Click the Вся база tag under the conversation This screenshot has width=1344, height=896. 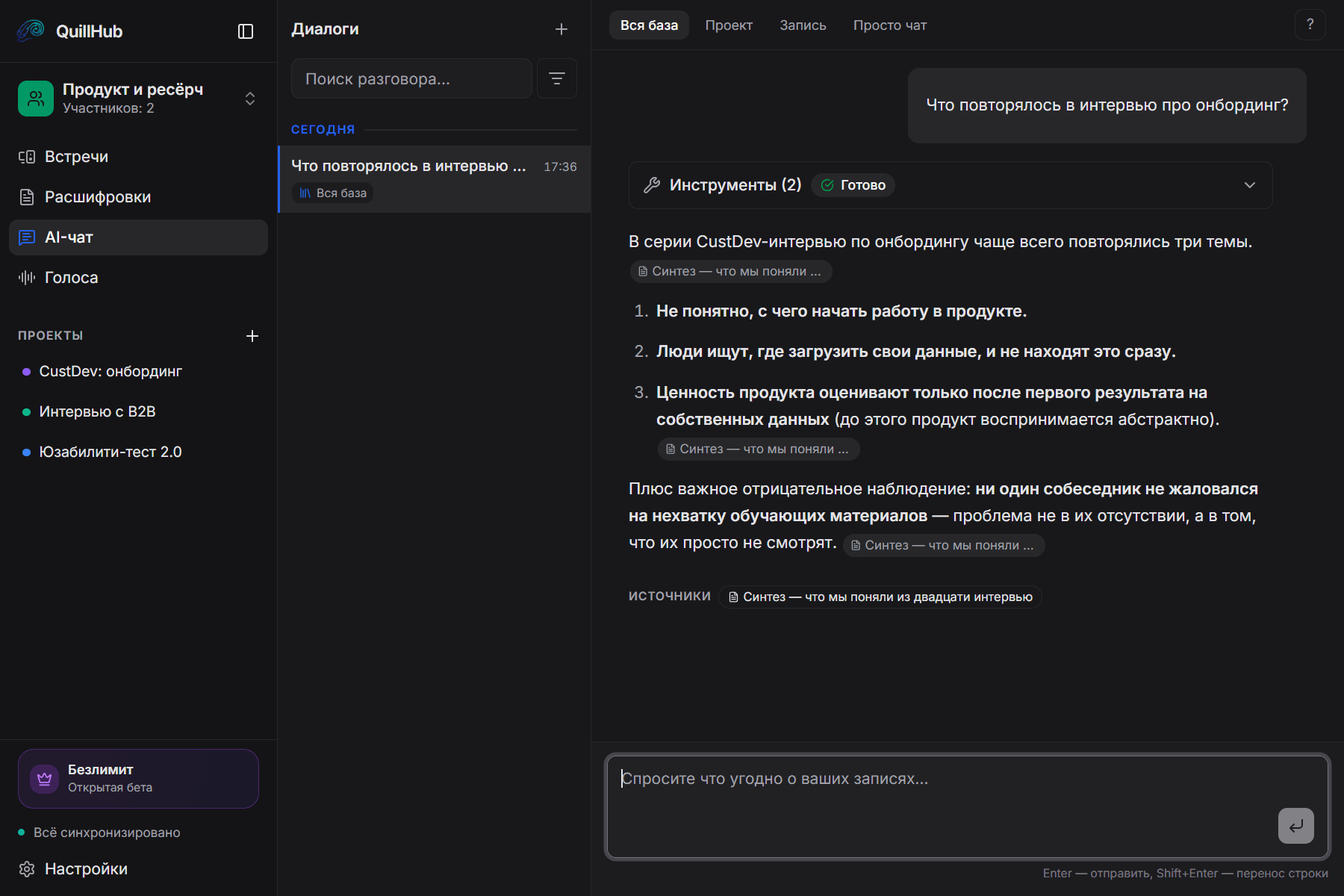tap(333, 193)
